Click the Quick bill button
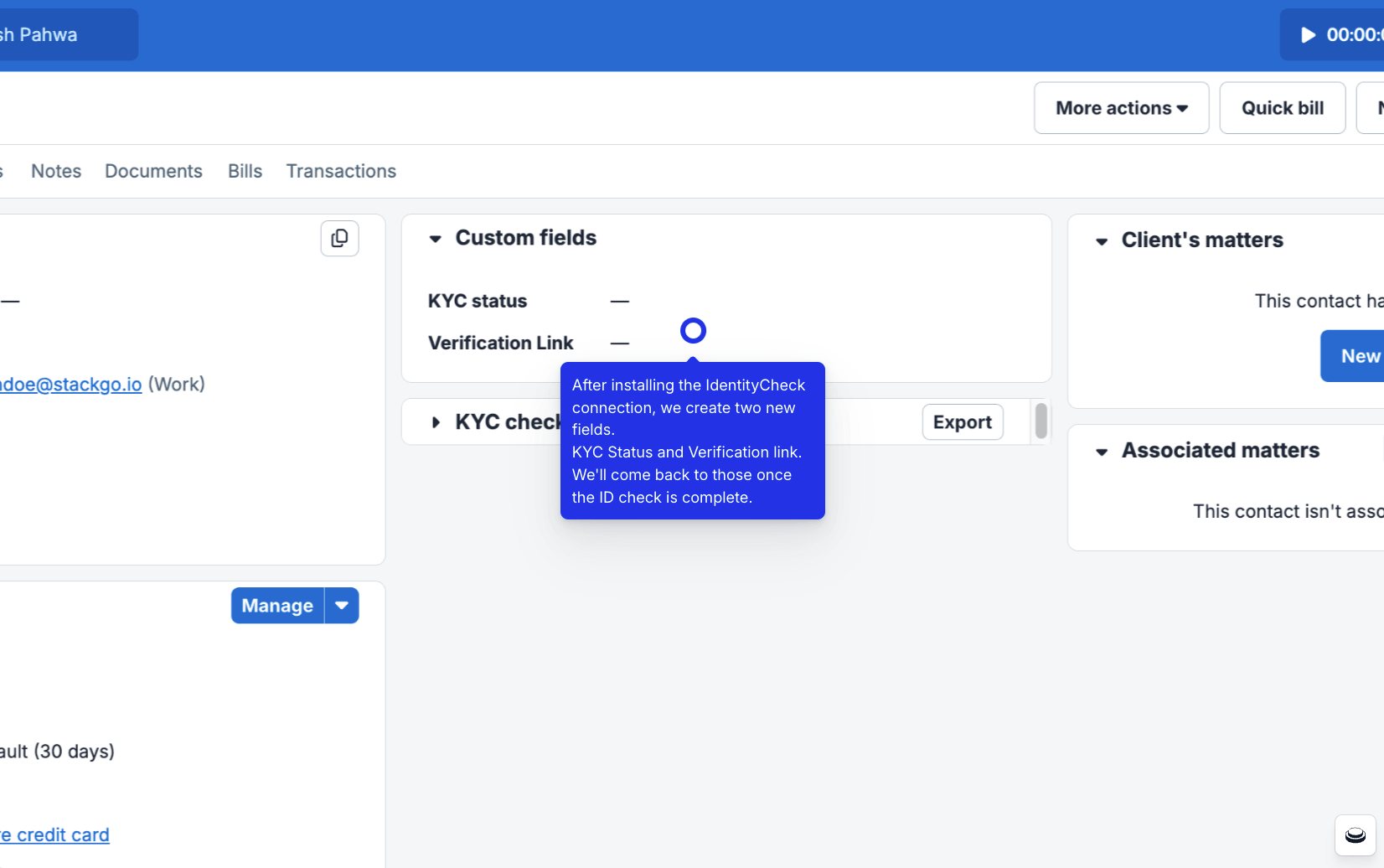1384x868 pixels. point(1282,108)
